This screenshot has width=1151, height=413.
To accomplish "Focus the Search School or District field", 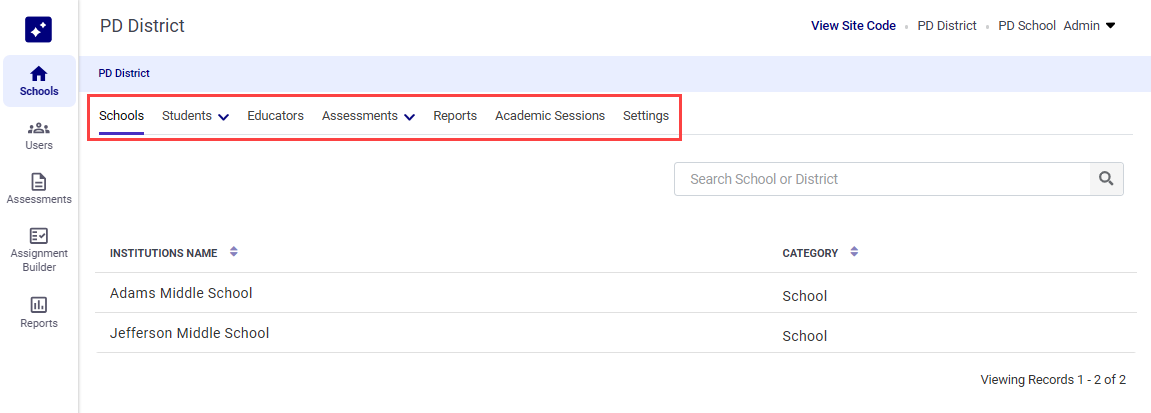I will (x=882, y=178).
